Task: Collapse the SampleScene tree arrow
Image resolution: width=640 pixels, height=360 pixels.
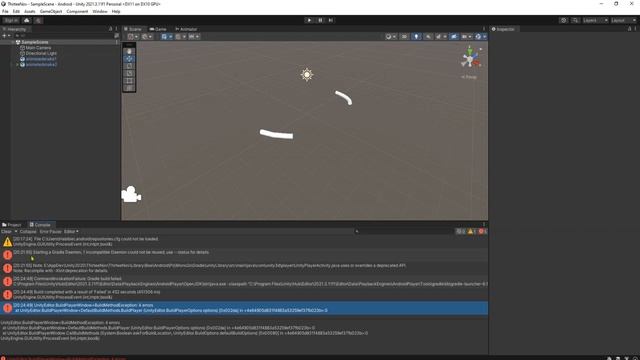Action: [x=13, y=42]
